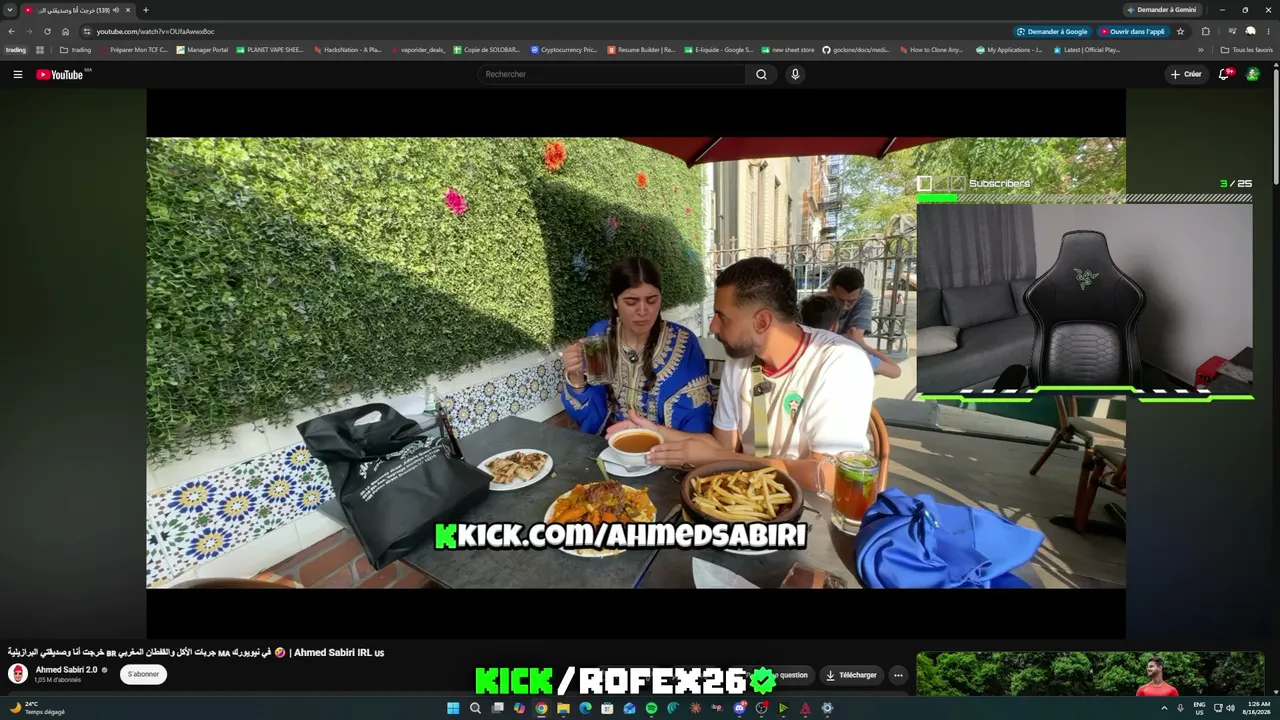Screen dimensions: 1280x720
Task: Click the search magnifier button
Action: pos(761,74)
